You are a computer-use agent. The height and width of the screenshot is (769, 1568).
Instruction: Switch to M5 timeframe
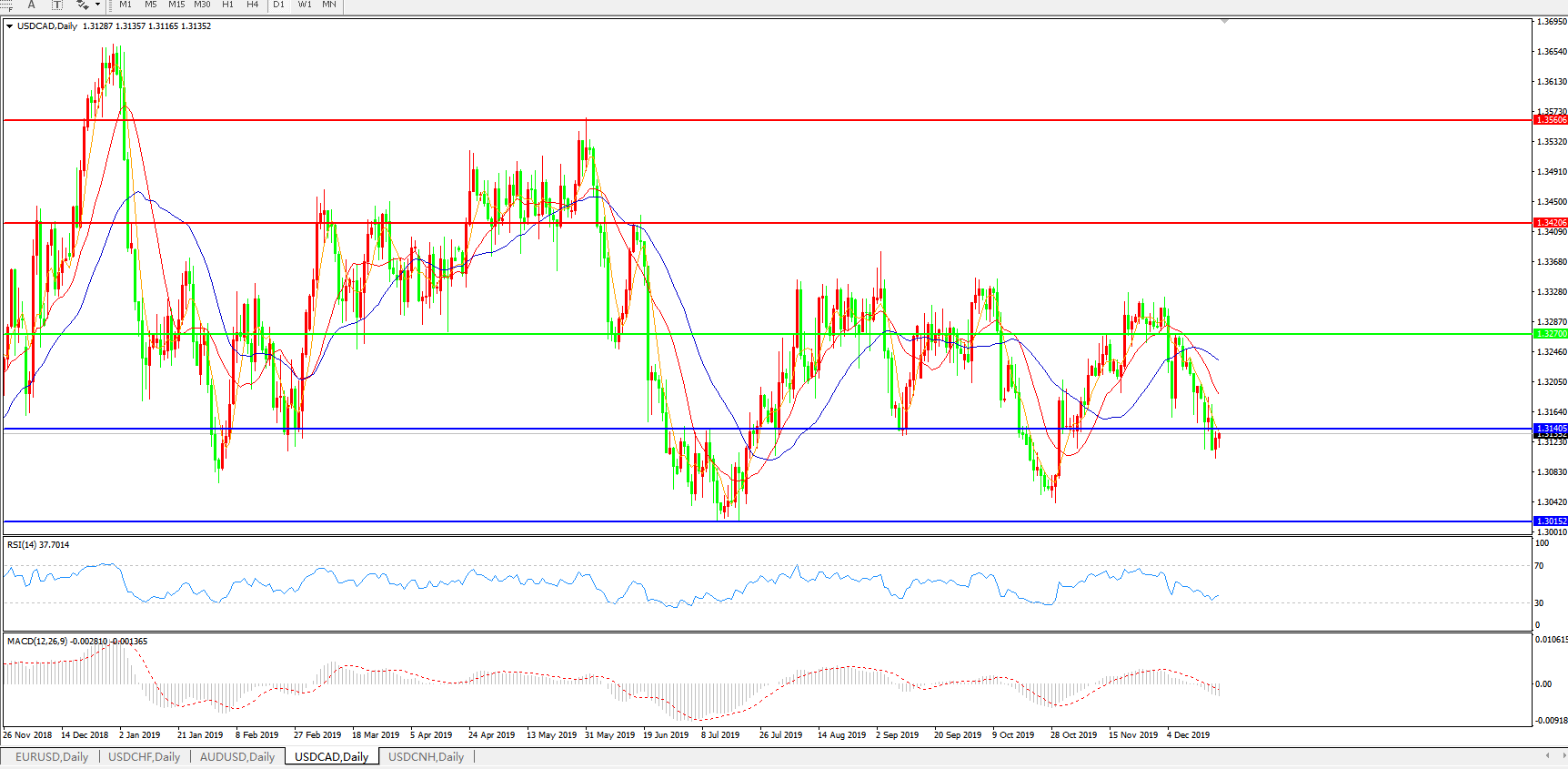click(150, 5)
